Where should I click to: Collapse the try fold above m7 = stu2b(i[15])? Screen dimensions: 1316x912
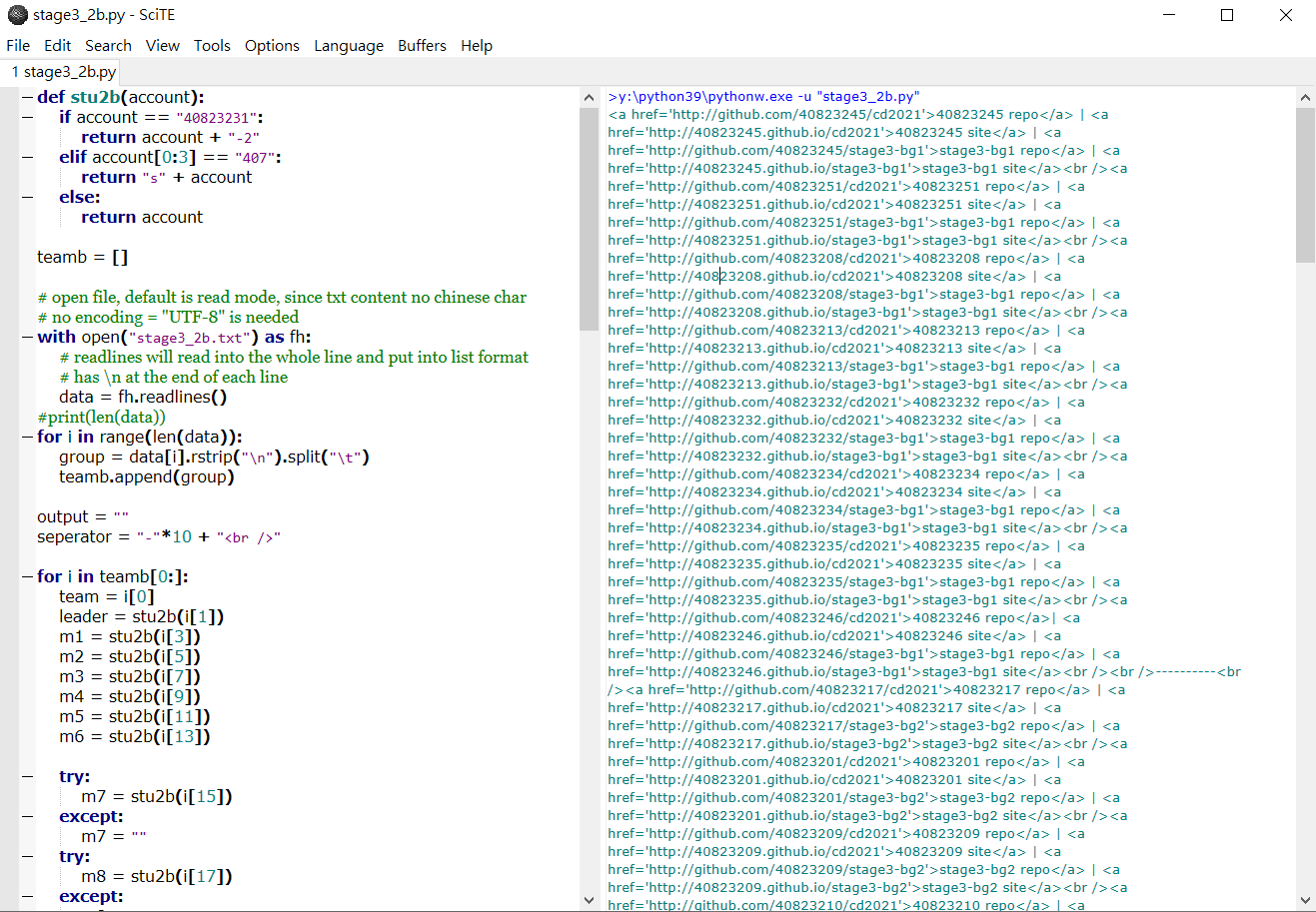[28, 776]
